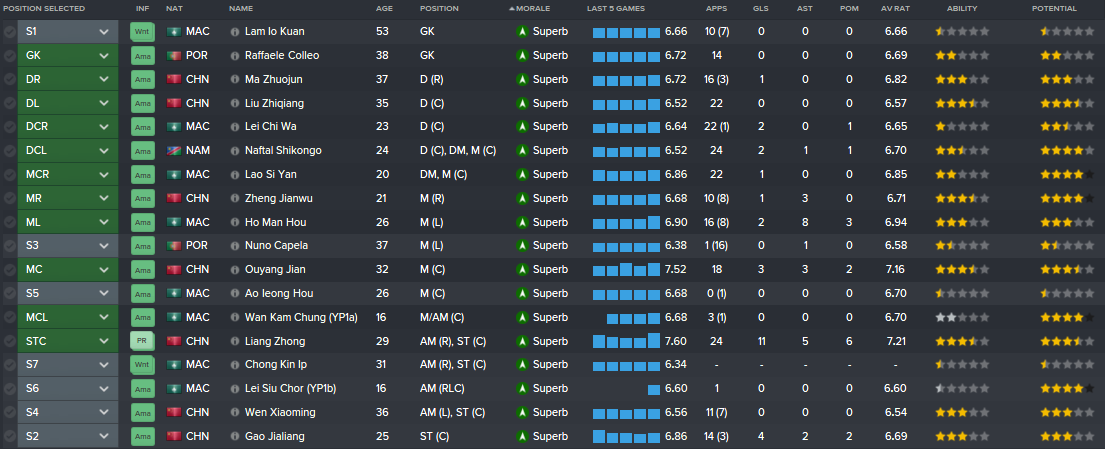Click the Superb morale arrow icon for Gao Jialiang
The width and height of the screenshot is (1105, 449).
521,436
